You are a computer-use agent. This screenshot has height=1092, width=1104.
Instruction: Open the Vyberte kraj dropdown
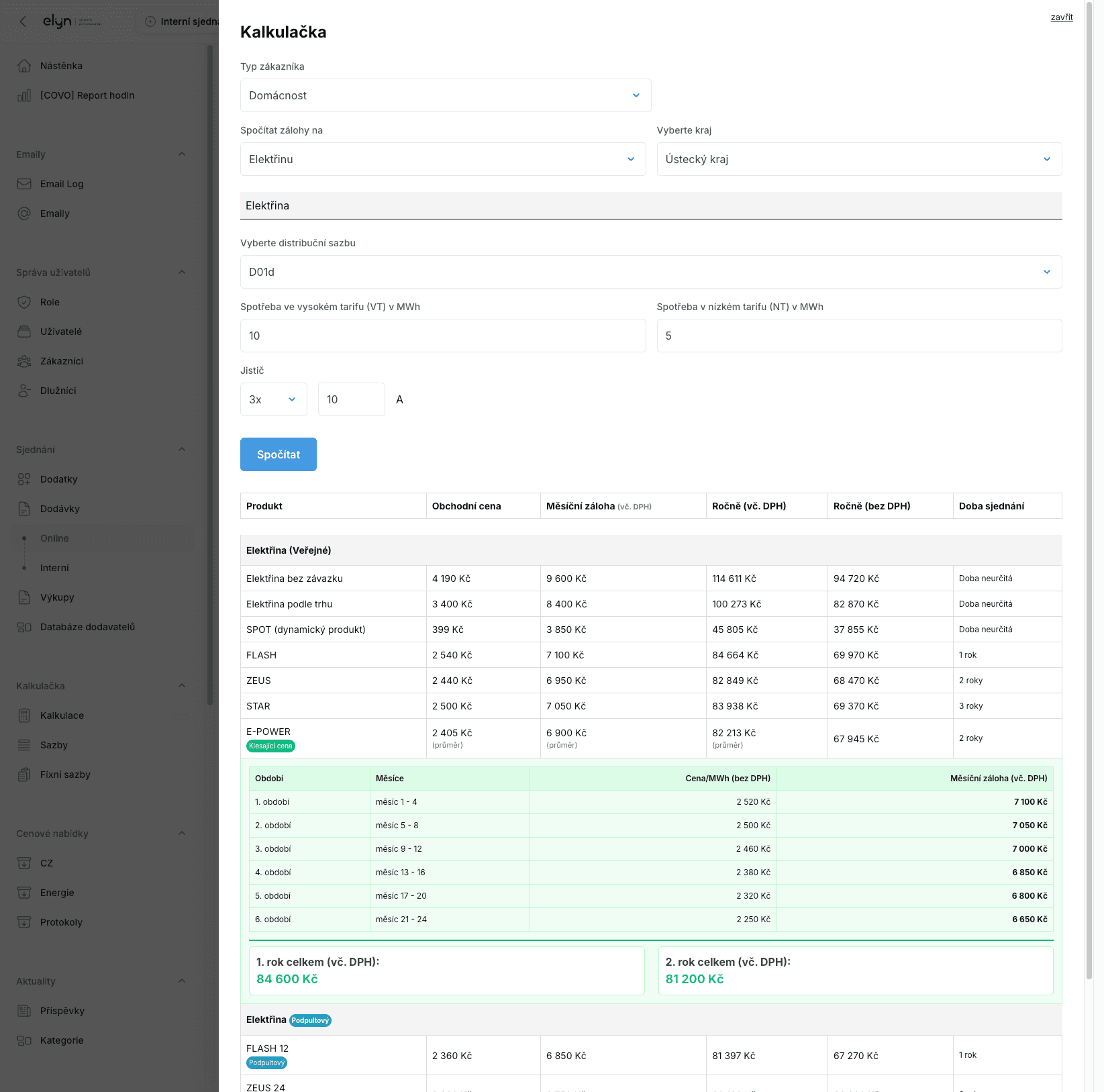point(858,159)
